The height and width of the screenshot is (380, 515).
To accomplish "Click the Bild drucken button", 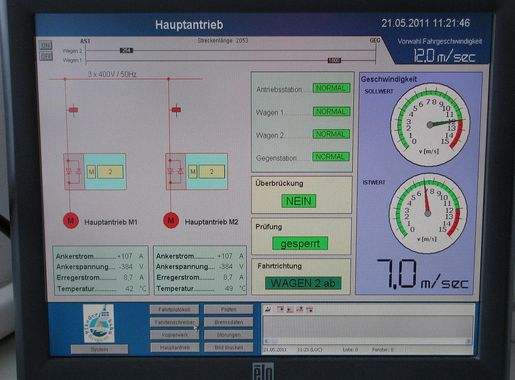I will point(229,347).
